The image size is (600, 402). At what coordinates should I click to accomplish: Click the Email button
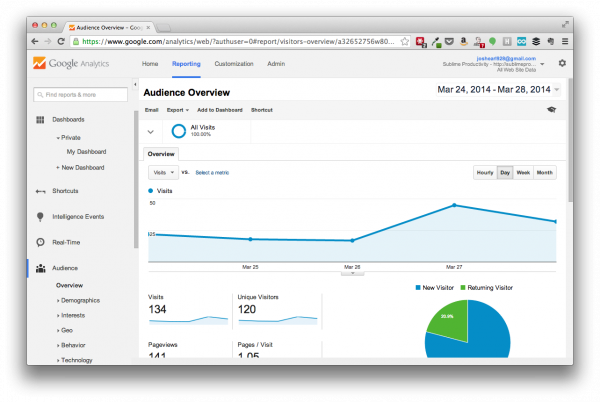152,110
